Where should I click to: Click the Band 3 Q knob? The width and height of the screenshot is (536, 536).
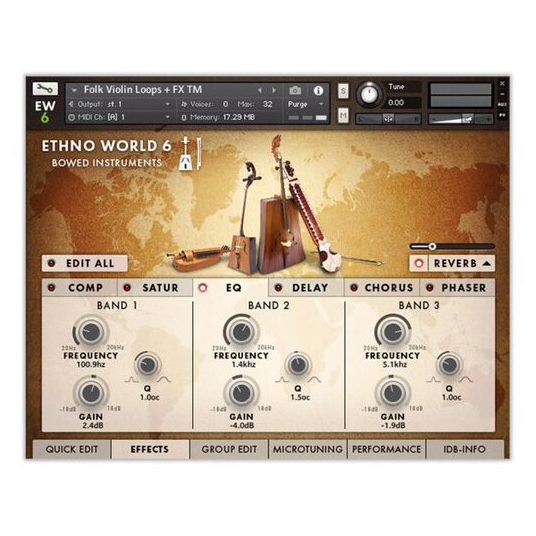pyautogui.click(x=449, y=364)
